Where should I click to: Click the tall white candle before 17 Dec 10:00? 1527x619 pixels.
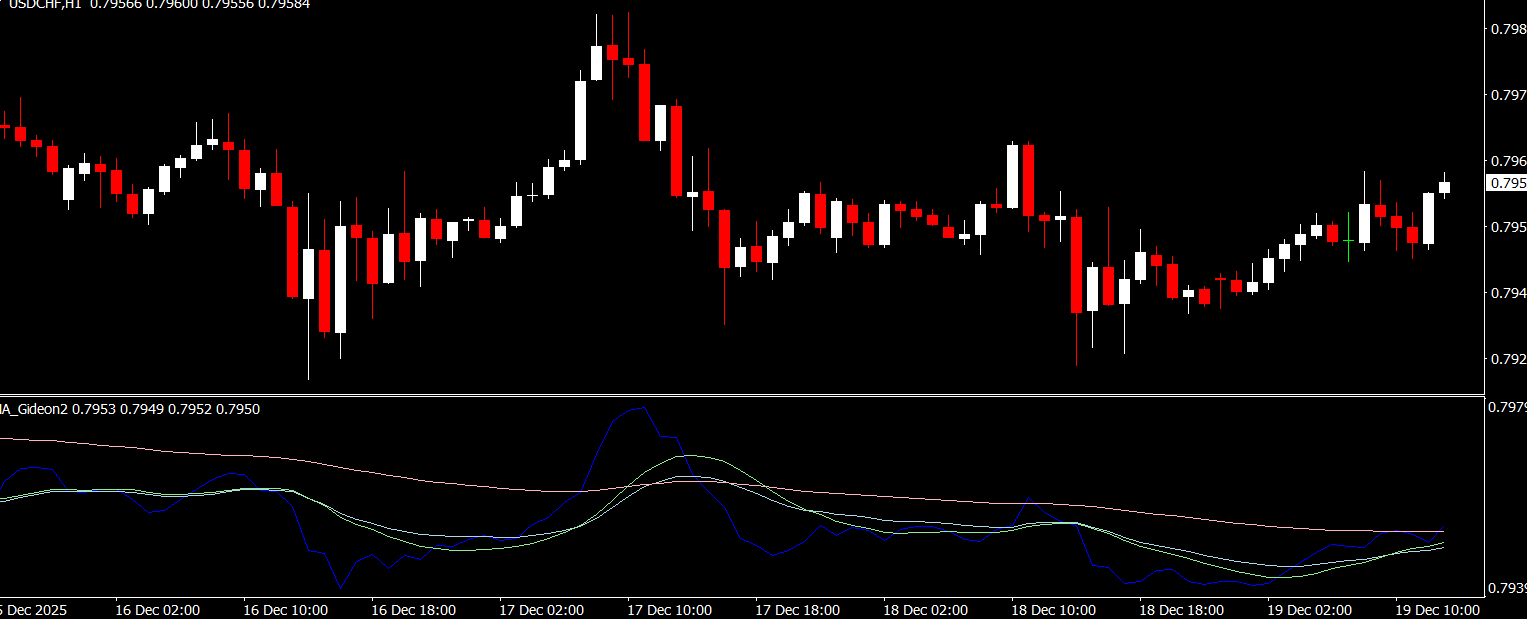click(580, 120)
